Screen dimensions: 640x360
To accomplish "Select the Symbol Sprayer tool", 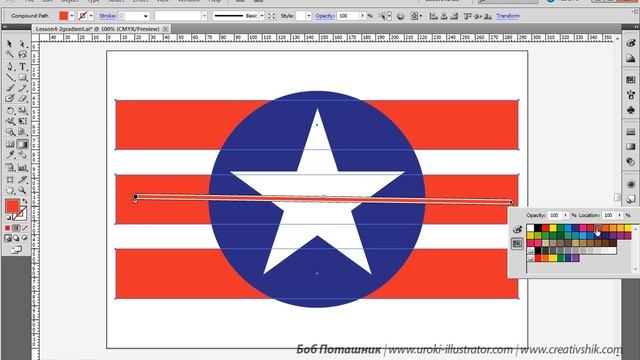I will click(x=10, y=167).
